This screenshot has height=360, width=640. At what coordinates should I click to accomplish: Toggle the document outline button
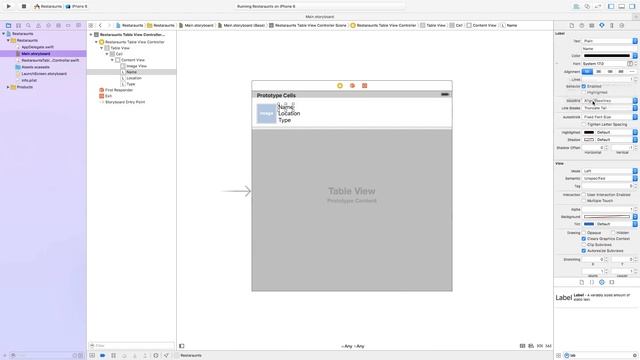182,346
